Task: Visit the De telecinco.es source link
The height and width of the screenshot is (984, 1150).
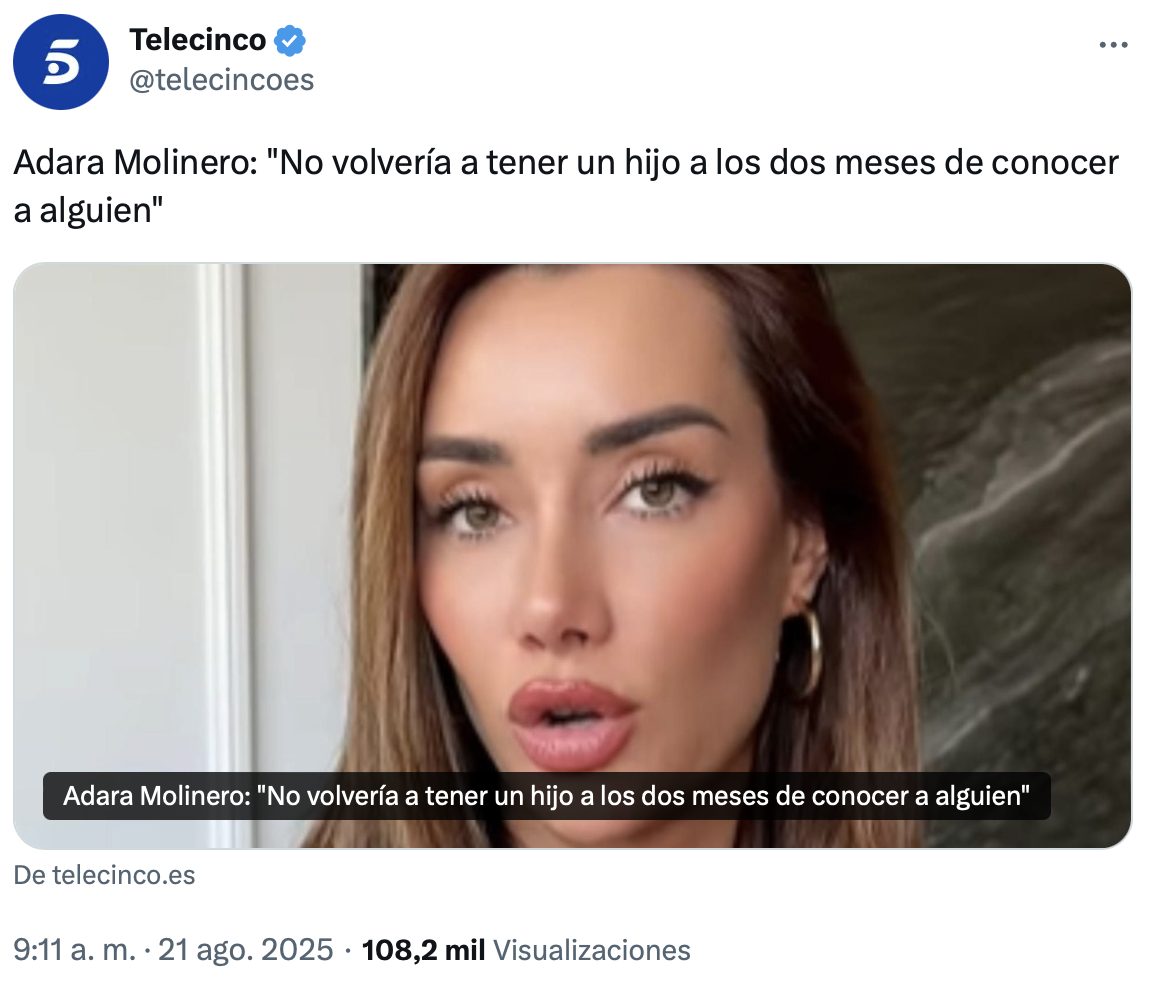Action: pyautogui.click(x=104, y=875)
